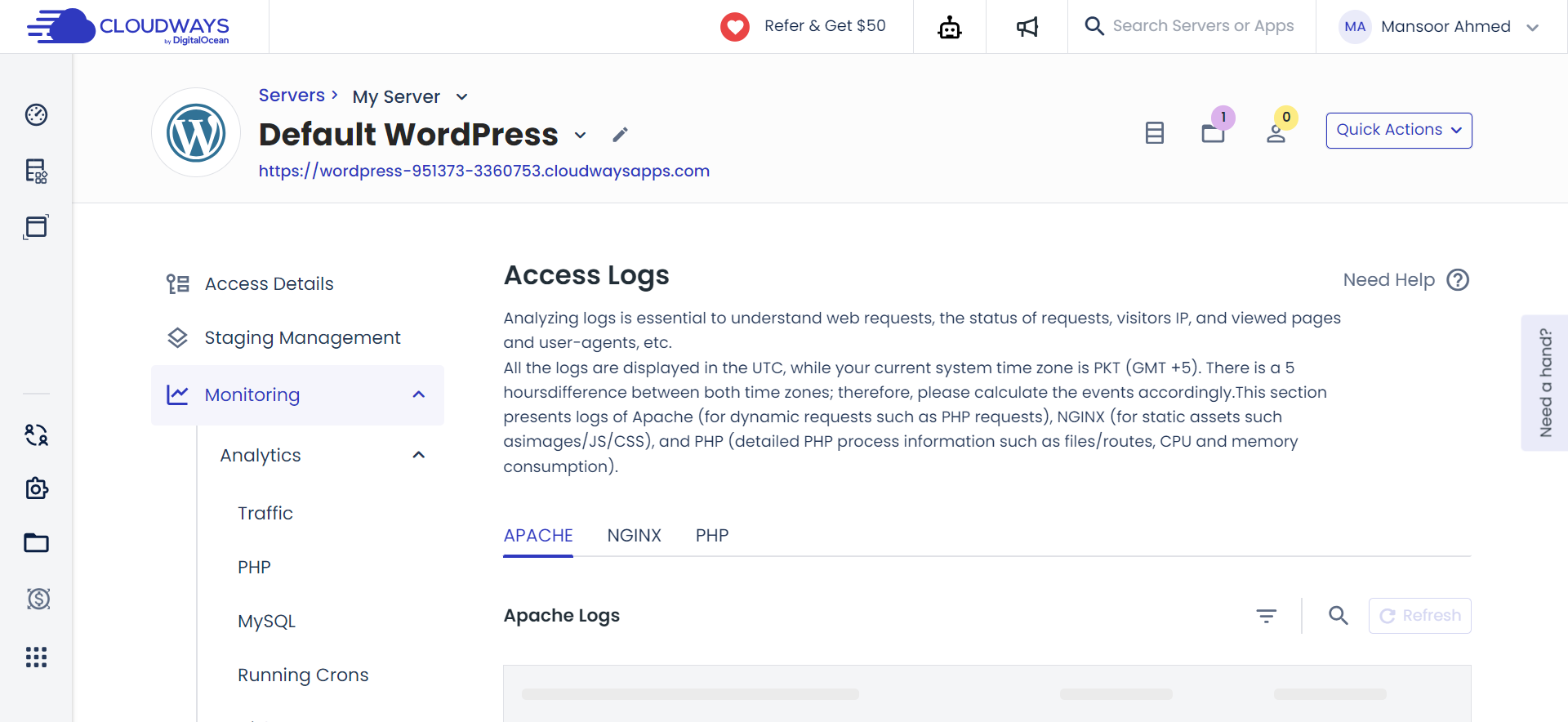1568x722 pixels.
Task: Click the heart Refer & Get $50 icon
Action: (x=735, y=26)
